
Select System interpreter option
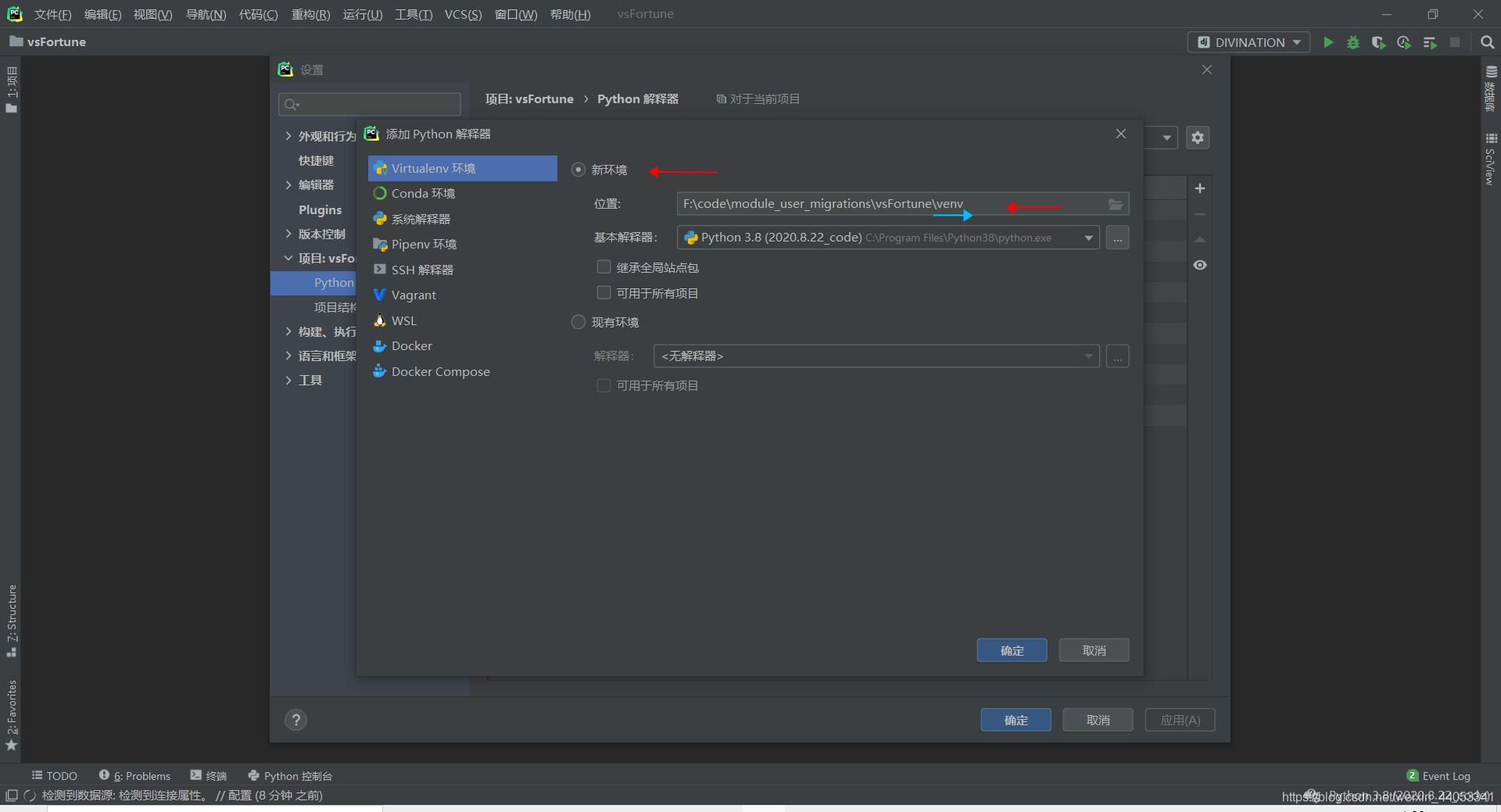(463, 219)
